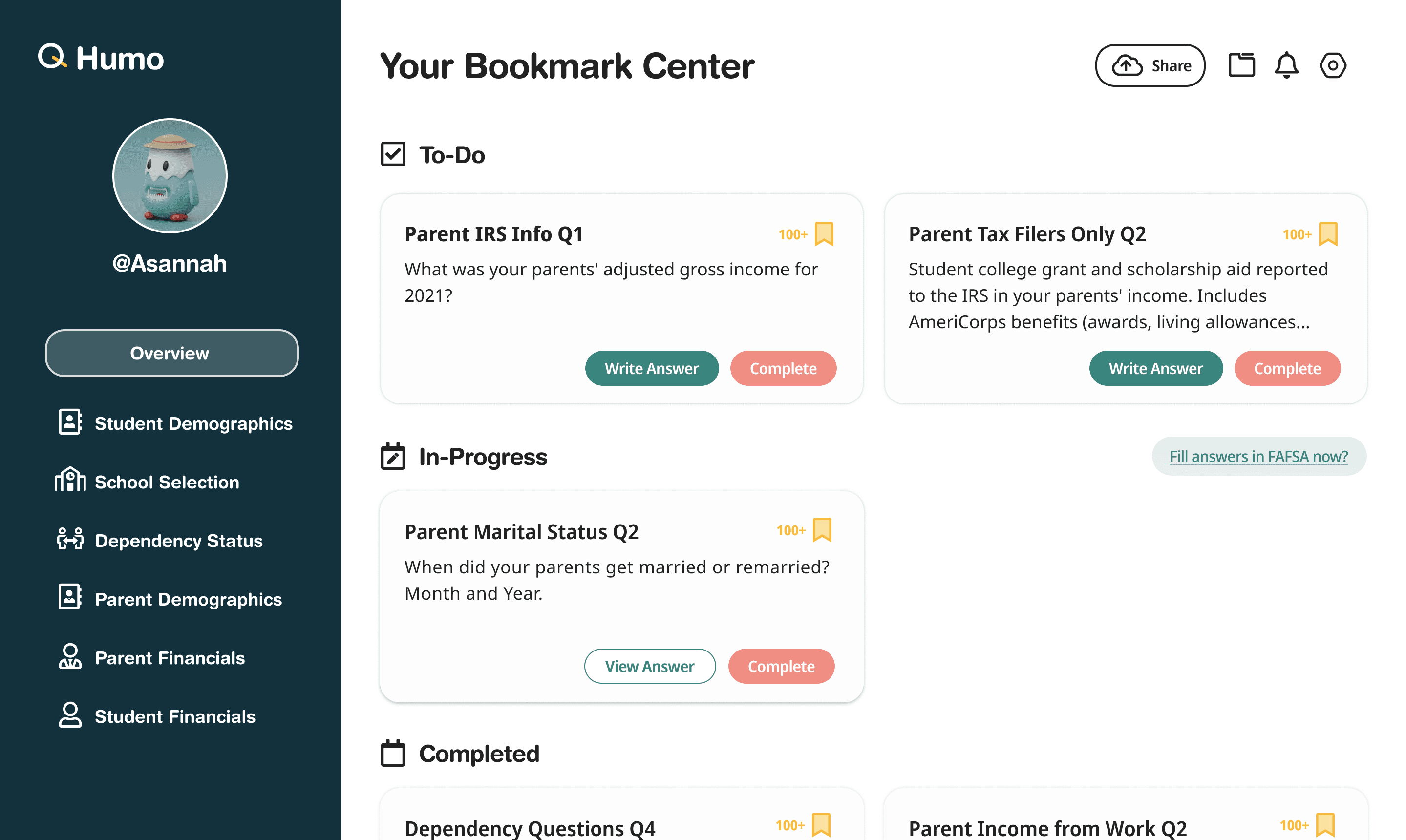Click the Asannah profile avatar
The width and height of the screenshot is (1406, 840).
pos(170,175)
